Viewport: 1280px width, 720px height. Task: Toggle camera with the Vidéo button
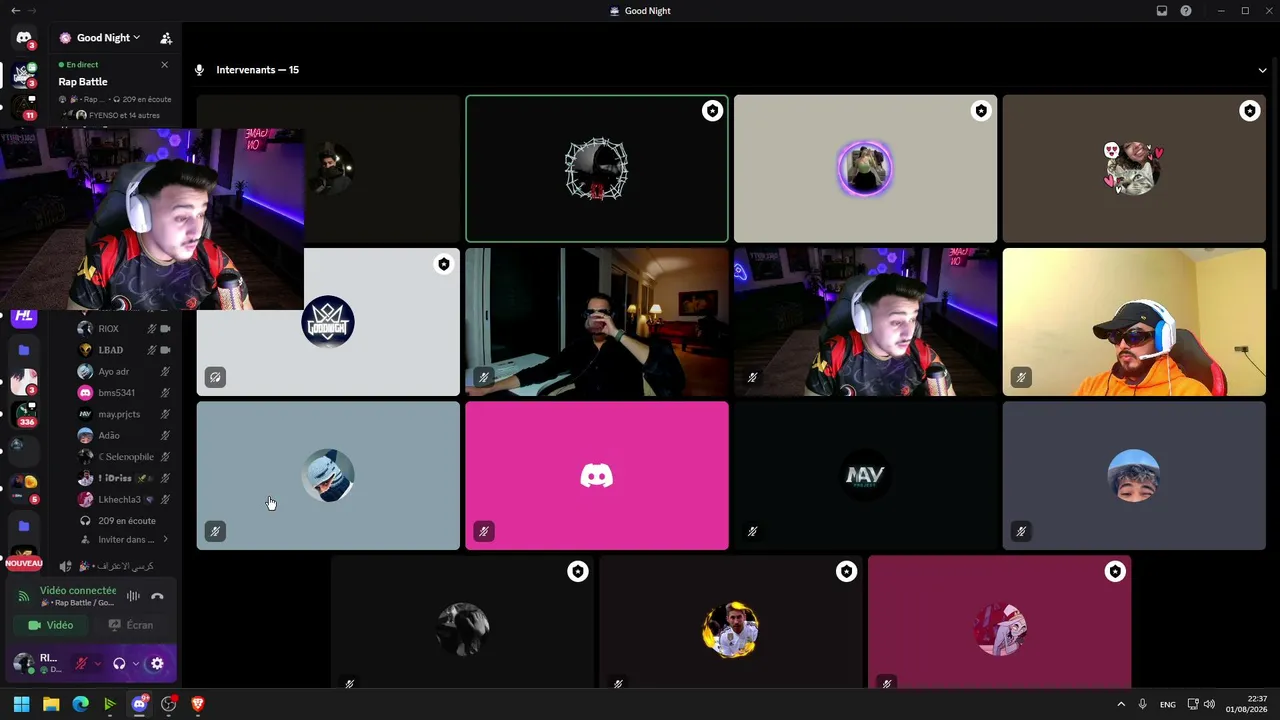click(50, 625)
